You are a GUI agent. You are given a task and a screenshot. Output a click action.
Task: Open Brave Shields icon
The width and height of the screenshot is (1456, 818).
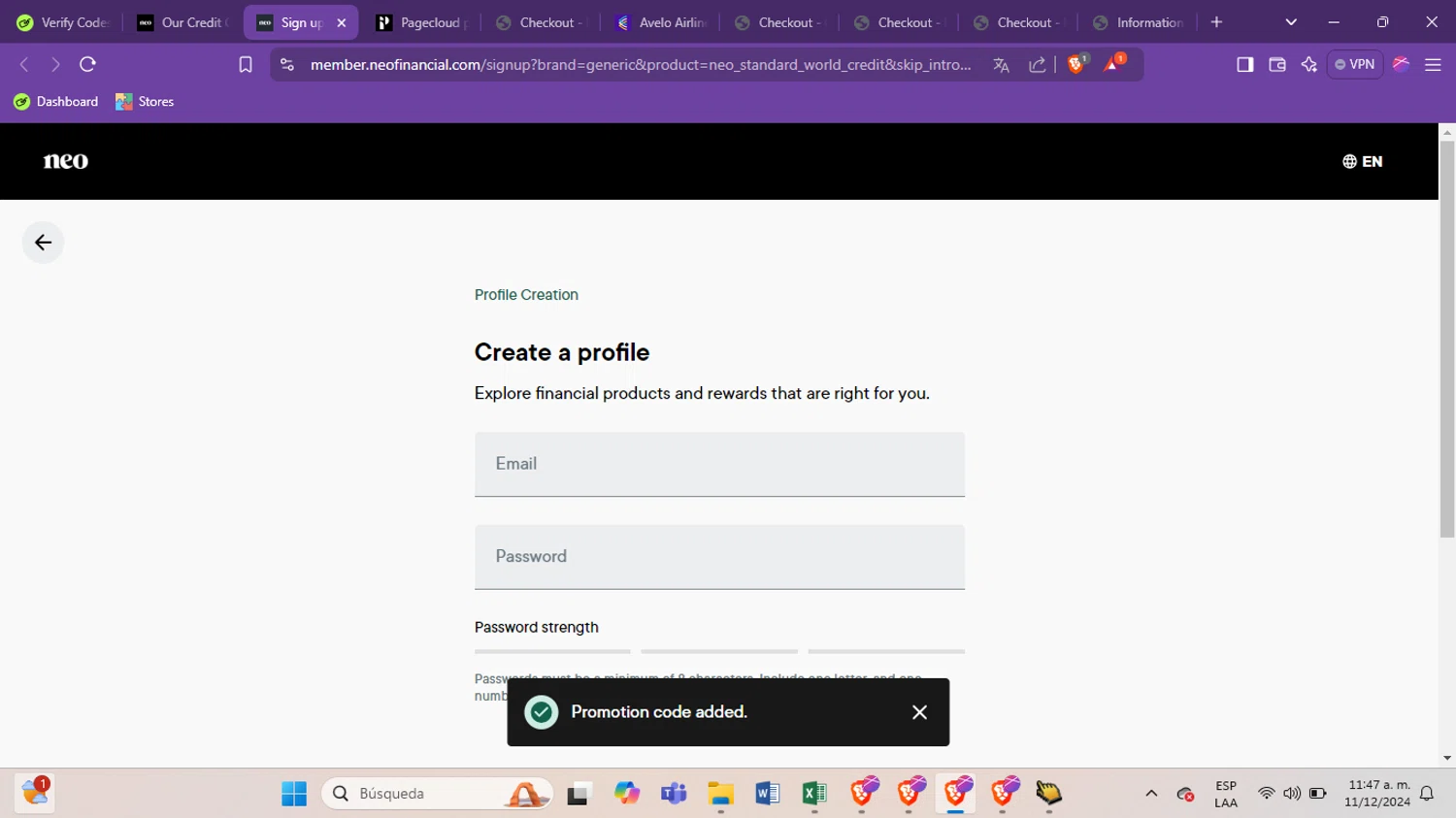1076,64
